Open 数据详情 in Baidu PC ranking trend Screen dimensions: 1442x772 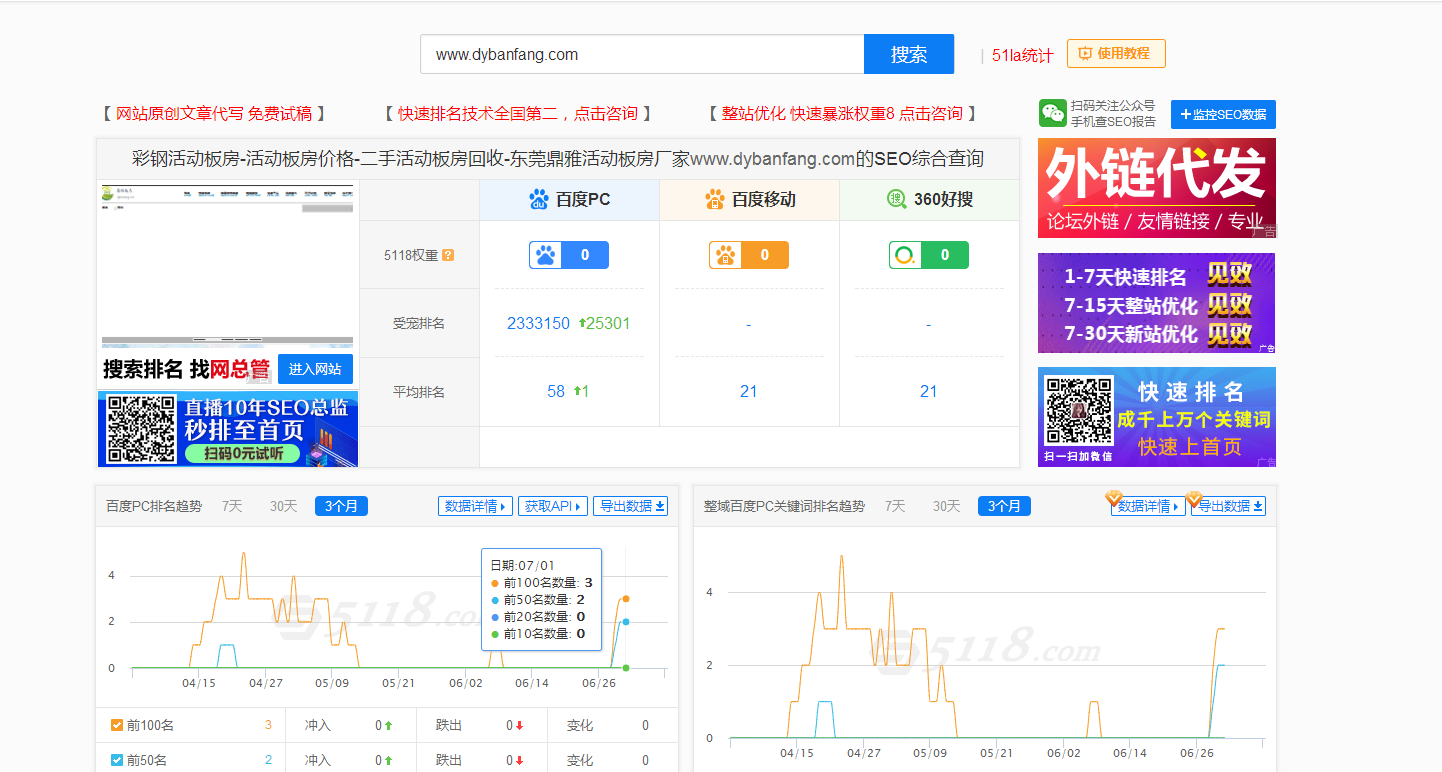[475, 506]
